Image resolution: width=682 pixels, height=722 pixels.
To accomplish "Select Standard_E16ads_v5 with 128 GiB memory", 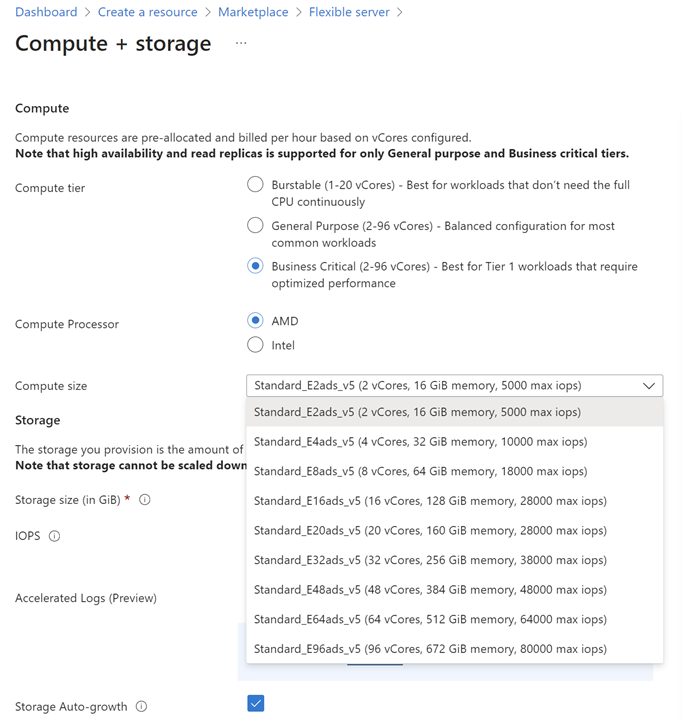I will pyautogui.click(x=430, y=501).
